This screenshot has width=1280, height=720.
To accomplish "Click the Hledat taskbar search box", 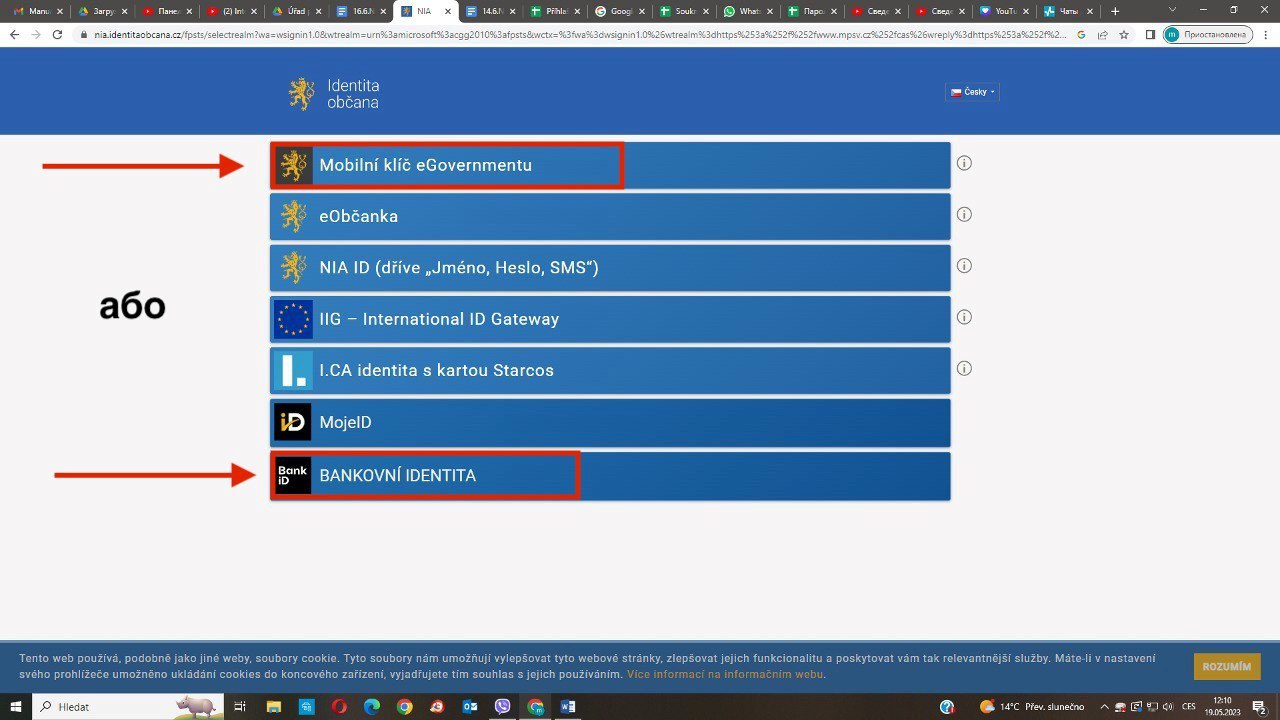I will [128, 706].
